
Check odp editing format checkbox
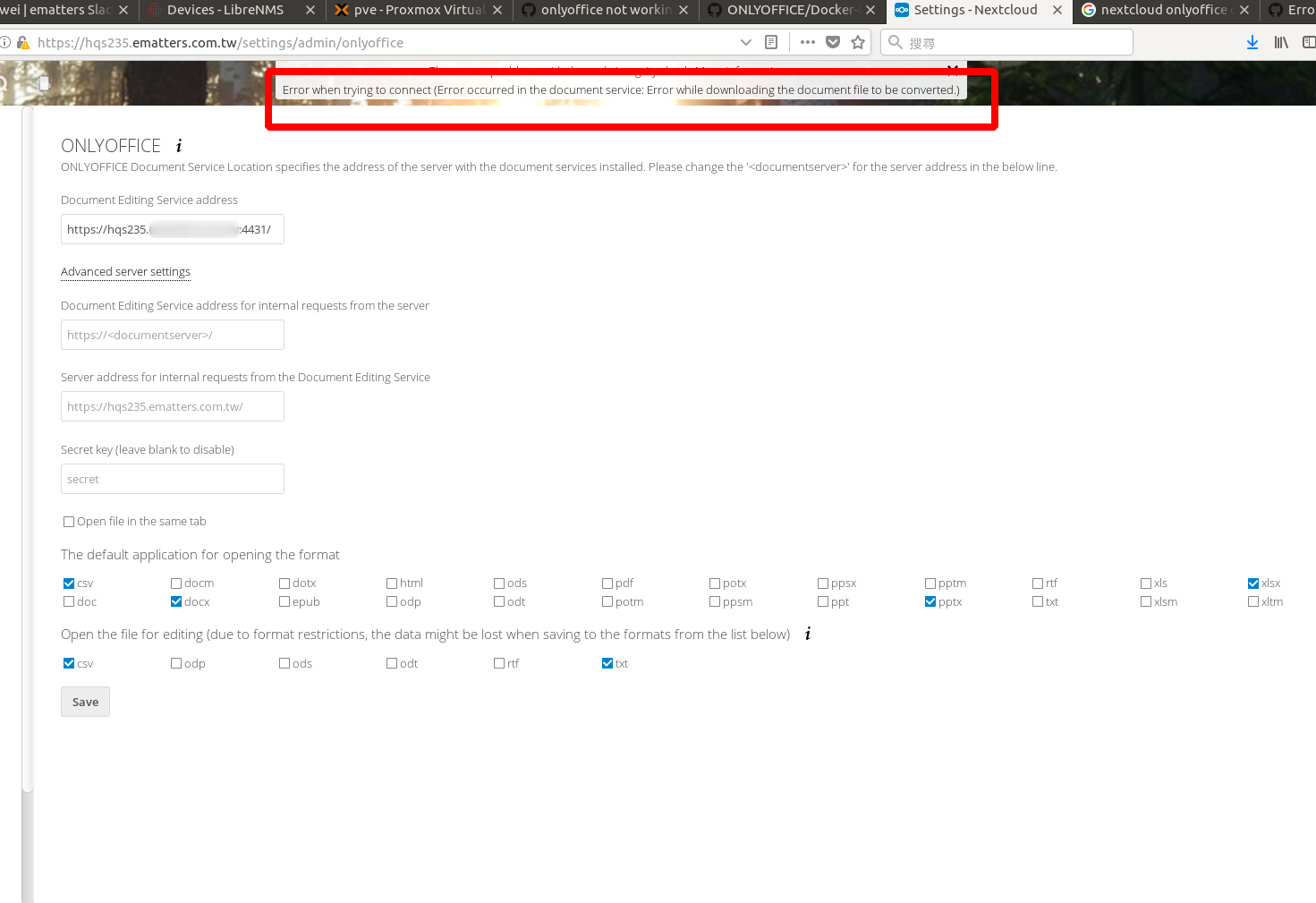pos(176,664)
